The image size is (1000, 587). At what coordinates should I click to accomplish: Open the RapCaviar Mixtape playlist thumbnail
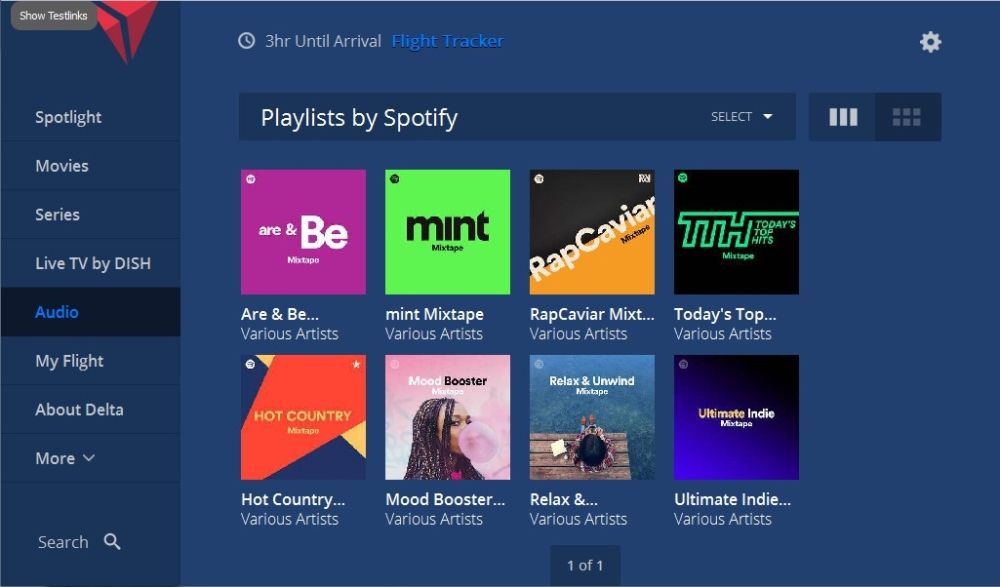591,231
